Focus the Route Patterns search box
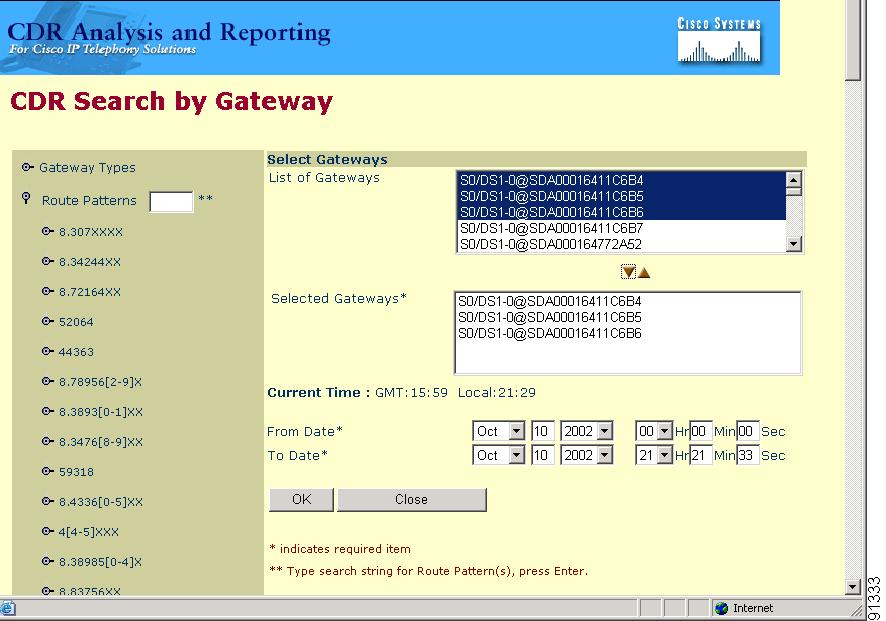The height and width of the screenshot is (621, 886). 171,202
